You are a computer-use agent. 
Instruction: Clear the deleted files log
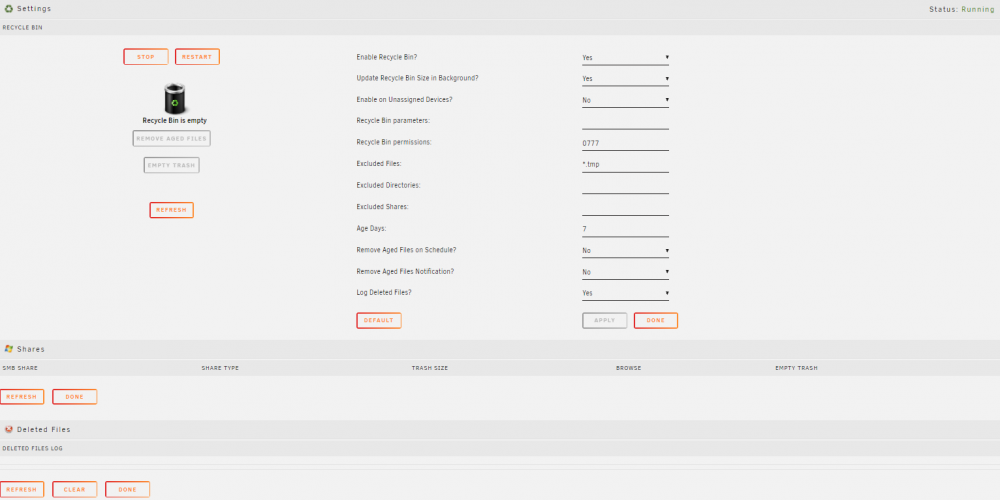tap(75, 489)
